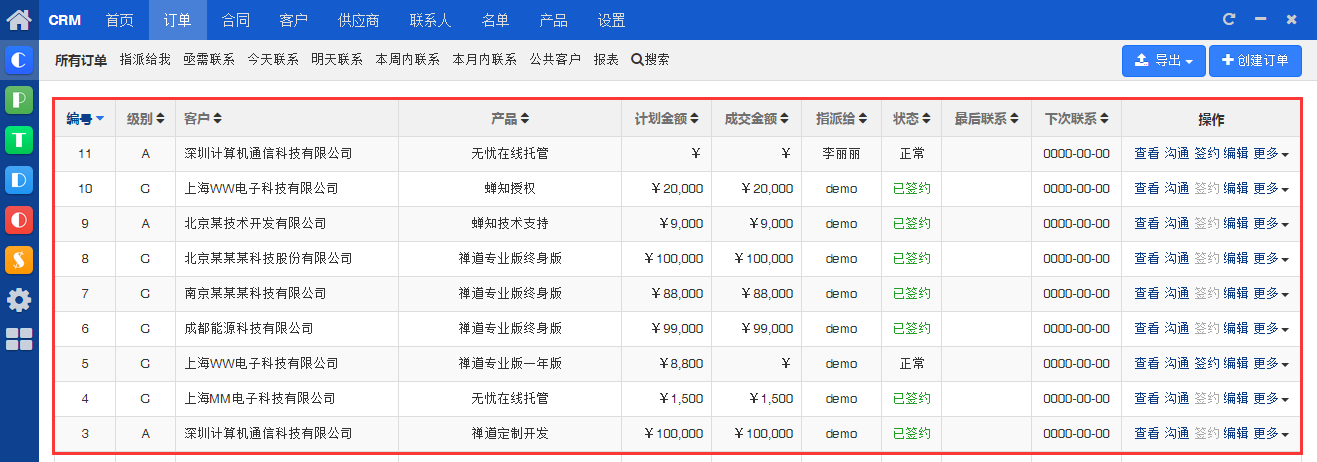Screen dimensions: 1317x462
Task: Open 搜索 search filter
Action: tap(650, 60)
